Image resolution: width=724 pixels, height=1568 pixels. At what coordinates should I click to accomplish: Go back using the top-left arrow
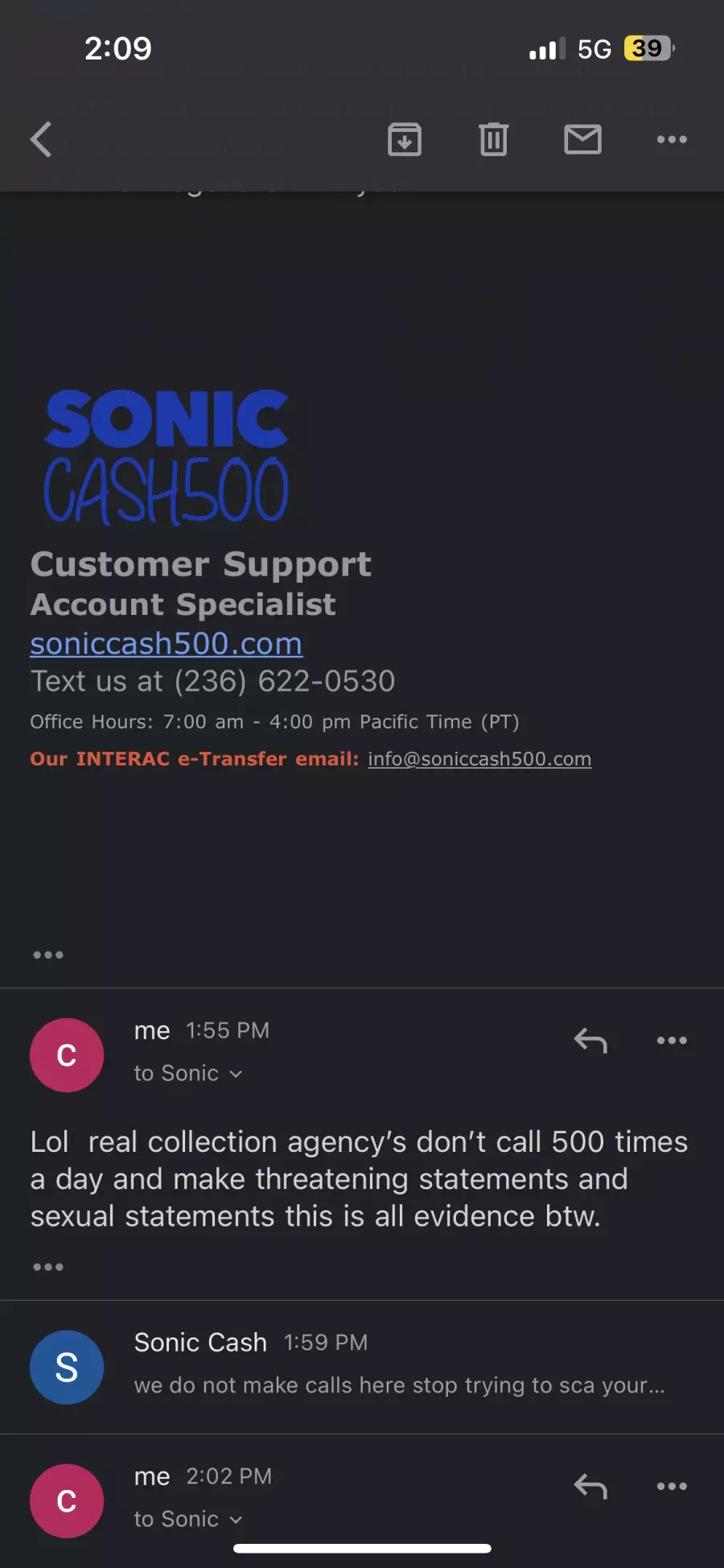pos(41,139)
